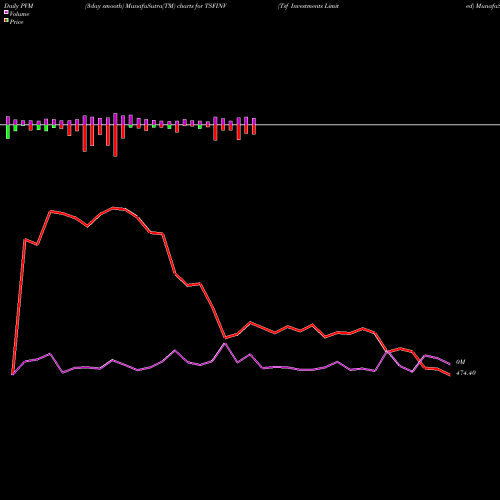This screenshot has height=500, width=500.
Task: Click the 'Price' legend label
Action: pos(17,22)
